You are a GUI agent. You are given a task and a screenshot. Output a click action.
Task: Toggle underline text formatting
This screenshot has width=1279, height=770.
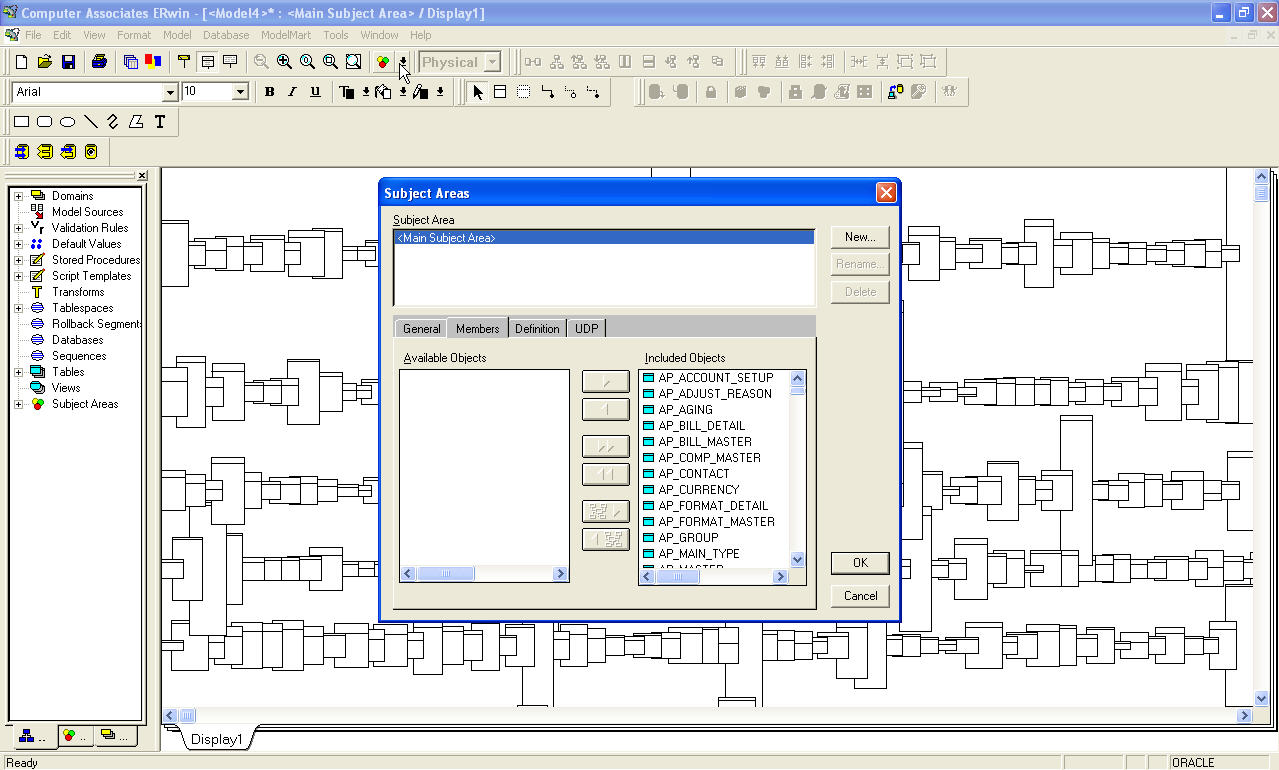(x=314, y=91)
